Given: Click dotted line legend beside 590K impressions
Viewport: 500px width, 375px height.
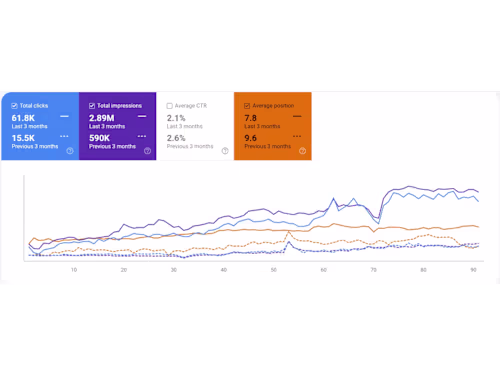Looking at the screenshot, I should (142, 136).
